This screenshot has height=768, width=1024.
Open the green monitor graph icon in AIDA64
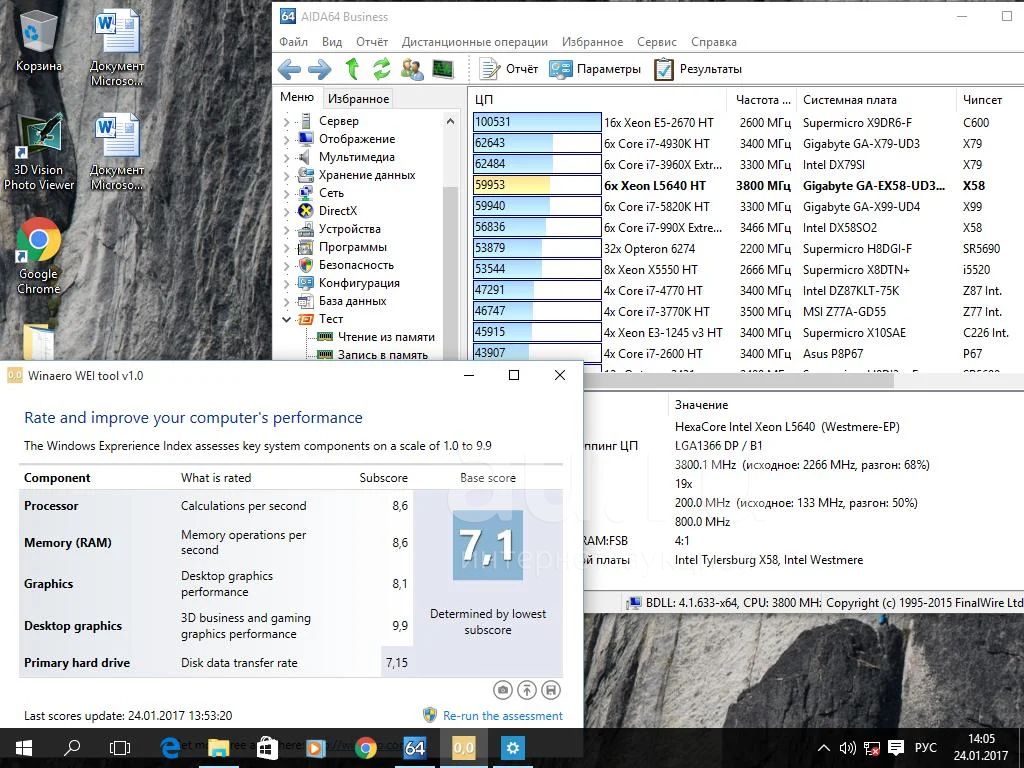[443, 69]
